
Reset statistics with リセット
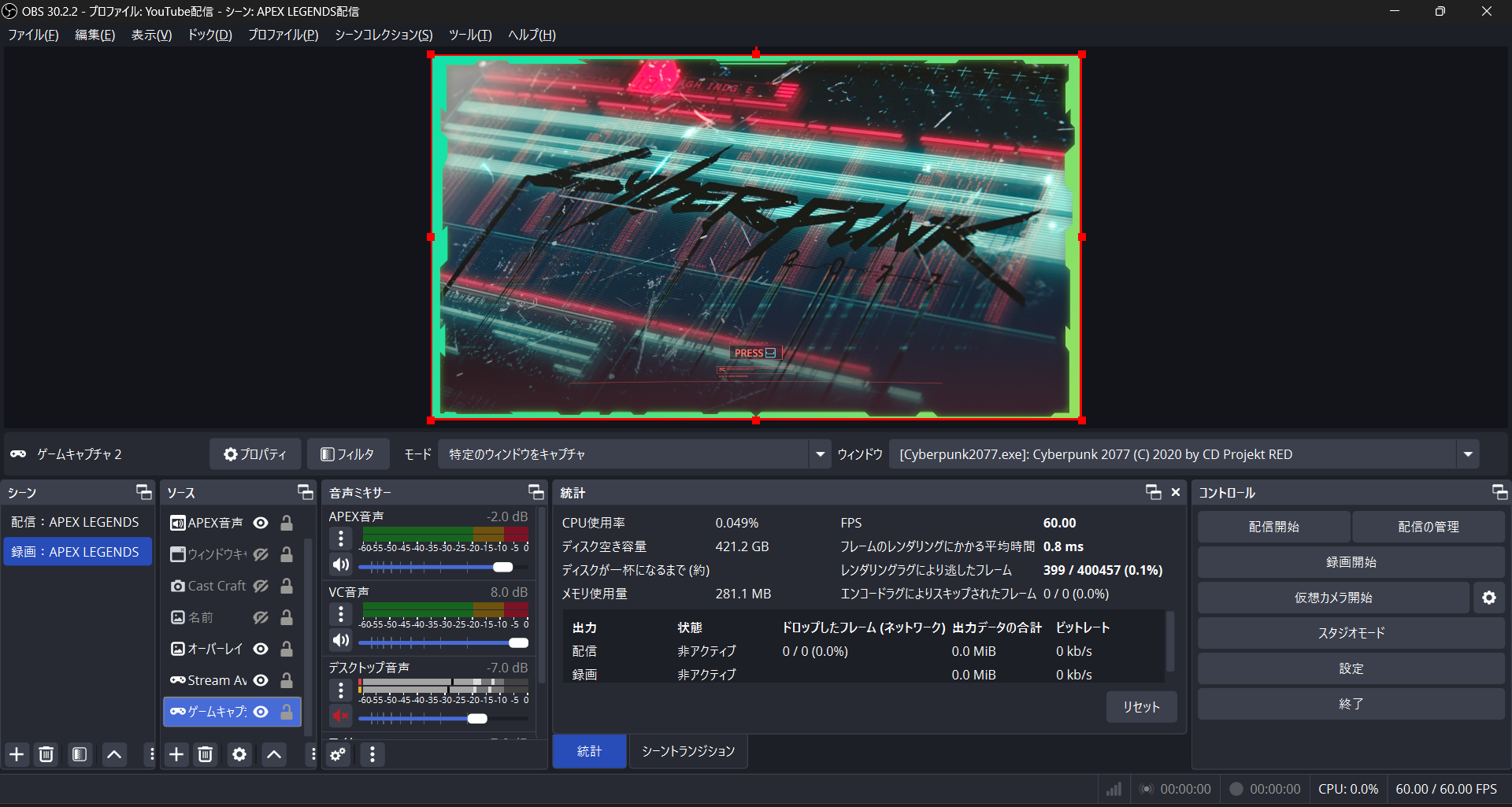click(x=1141, y=707)
